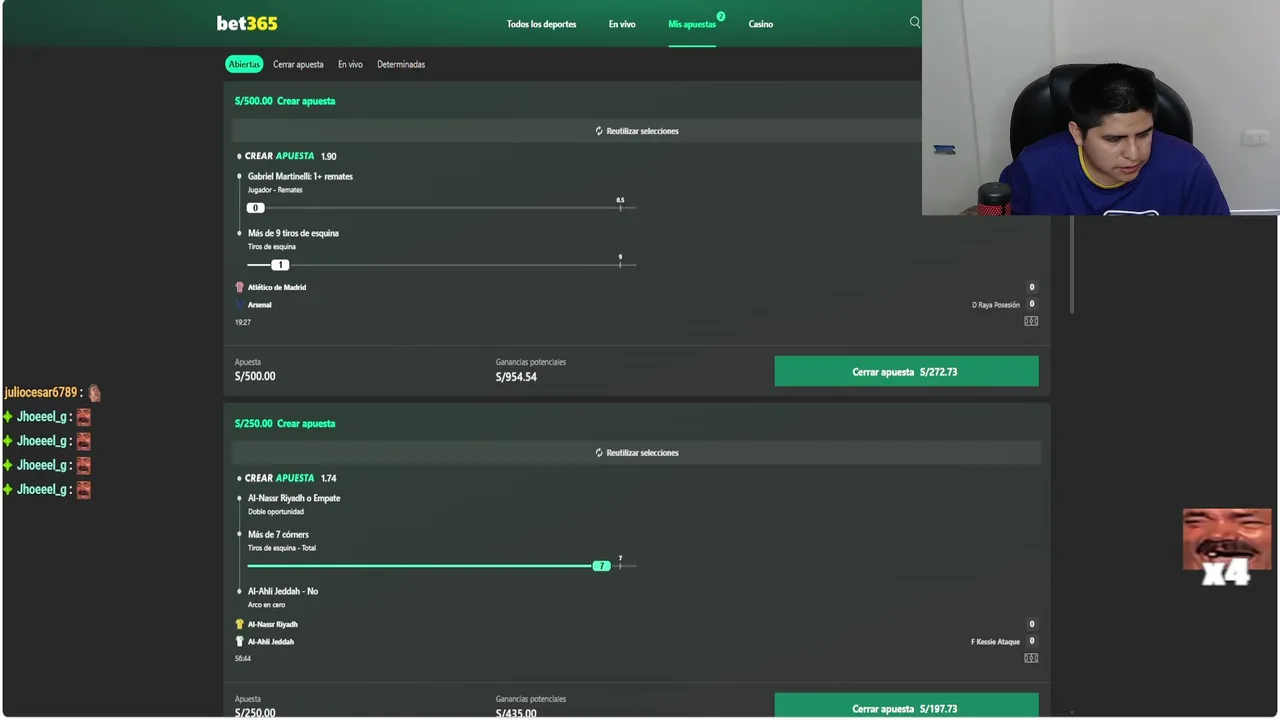Click S/250.00 Crear apuesta header

point(285,423)
